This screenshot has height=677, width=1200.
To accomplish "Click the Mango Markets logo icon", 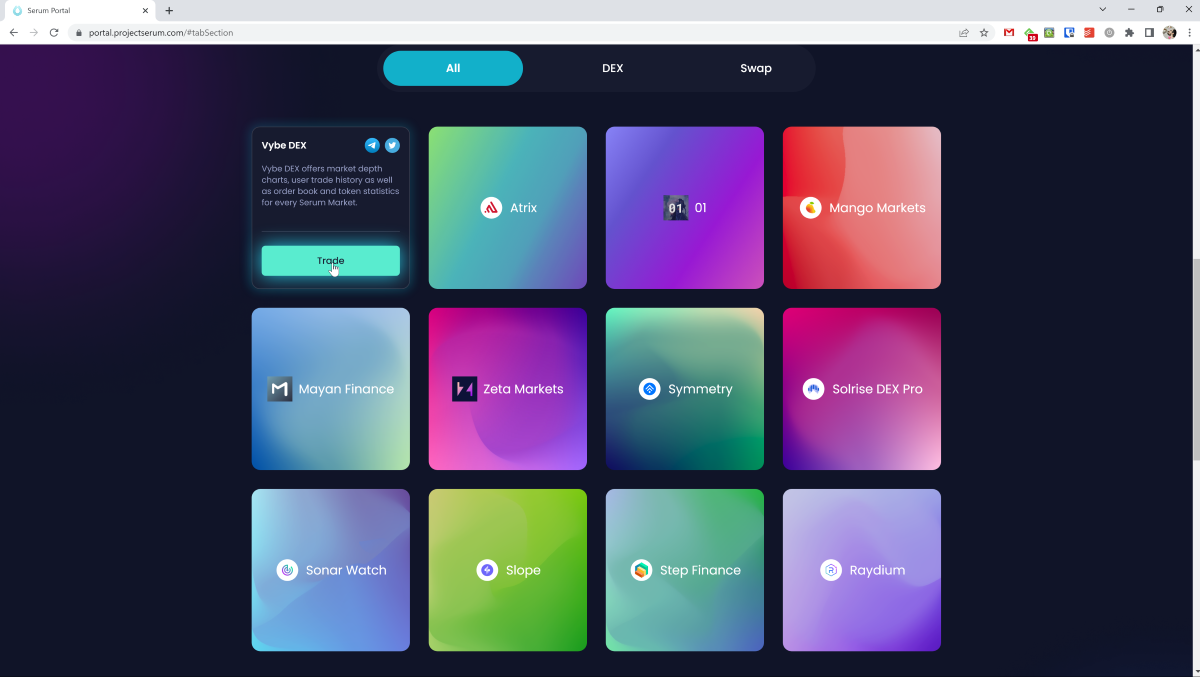I will click(811, 208).
